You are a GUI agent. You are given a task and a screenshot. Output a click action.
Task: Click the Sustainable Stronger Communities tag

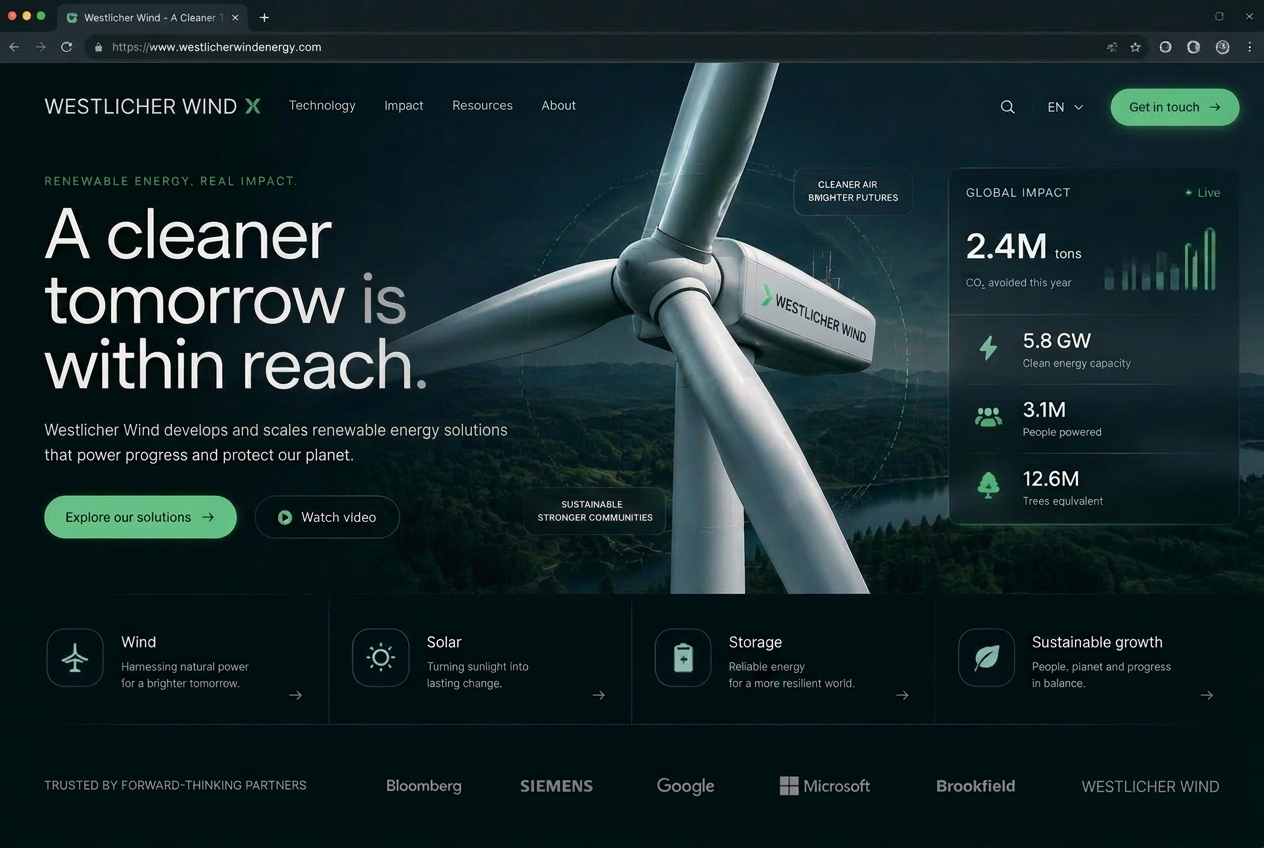595,511
